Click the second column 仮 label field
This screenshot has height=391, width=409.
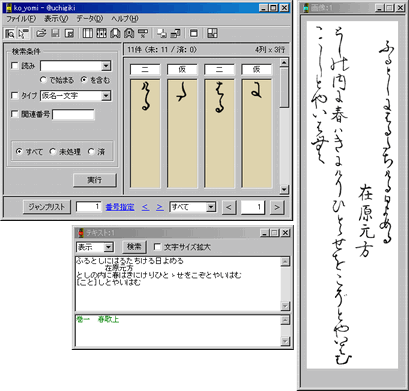(182, 69)
